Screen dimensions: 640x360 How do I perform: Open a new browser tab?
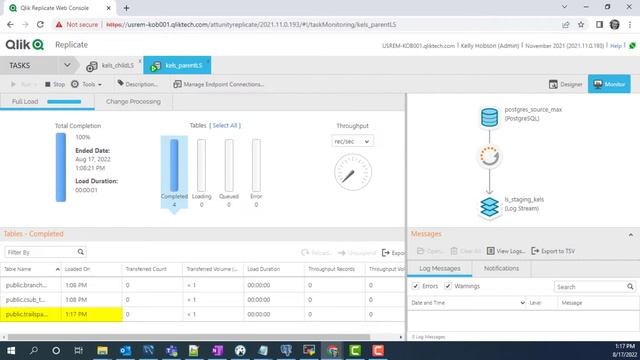tap(126, 8)
